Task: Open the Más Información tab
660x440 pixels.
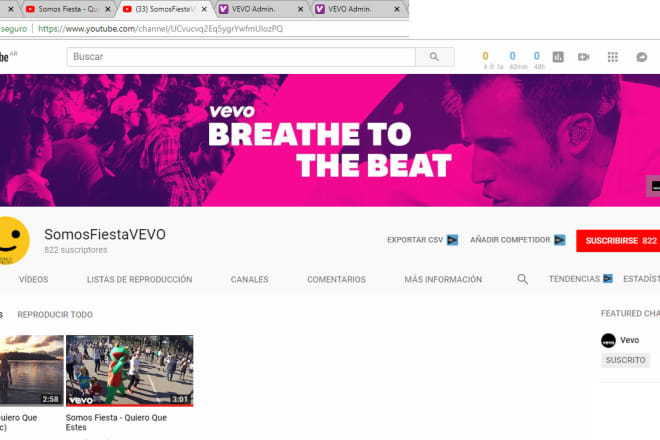Action: click(443, 279)
